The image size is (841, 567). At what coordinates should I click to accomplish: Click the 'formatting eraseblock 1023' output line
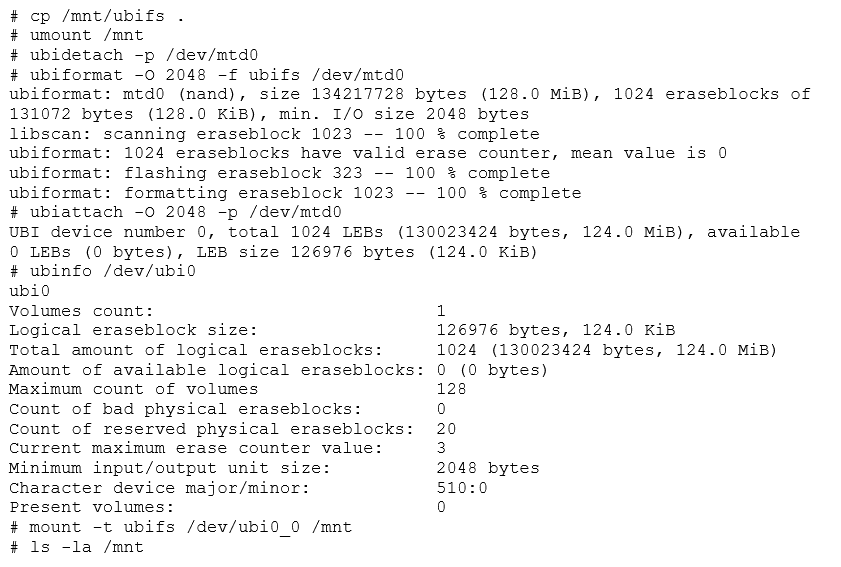[296, 193]
